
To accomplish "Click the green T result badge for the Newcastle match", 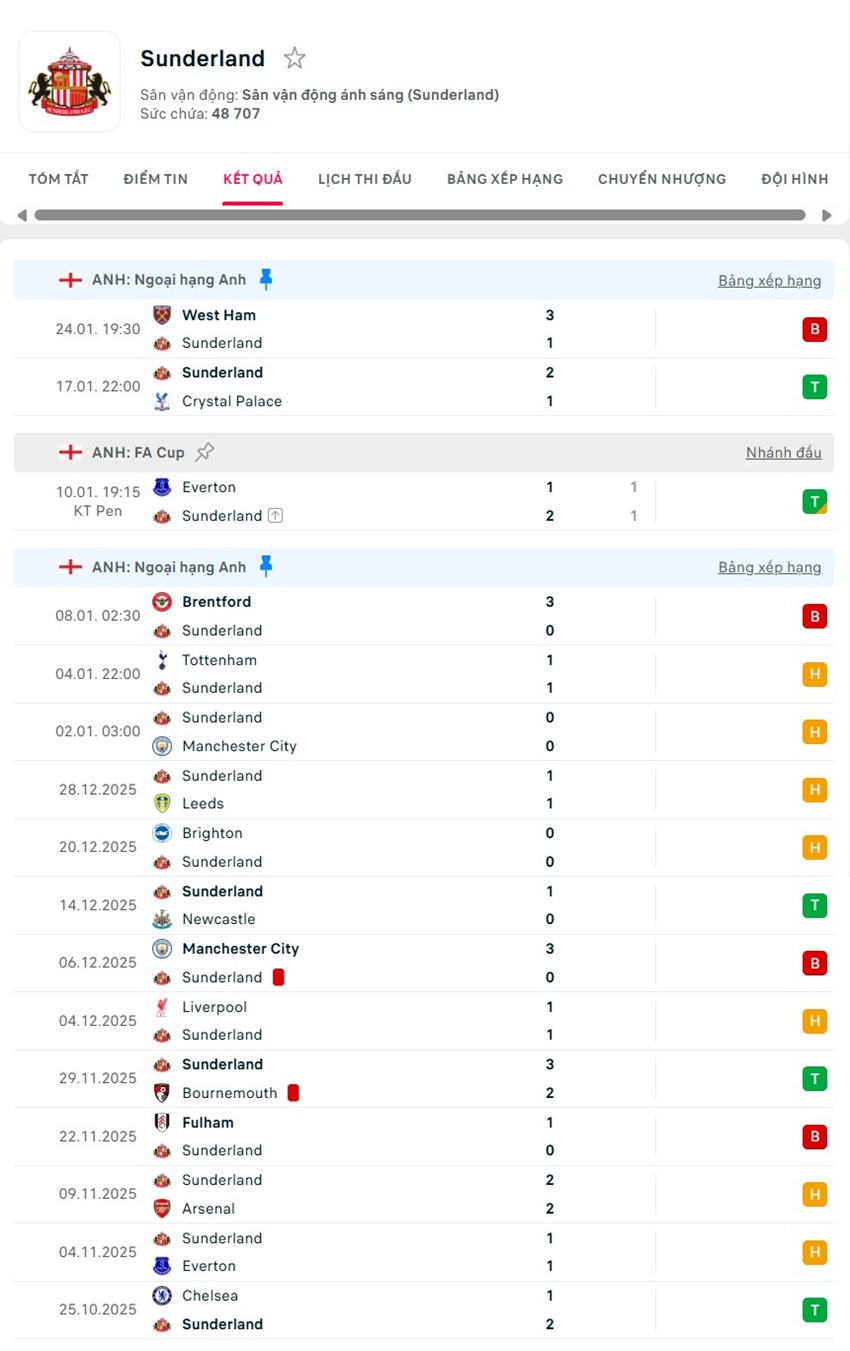I will (815, 905).
